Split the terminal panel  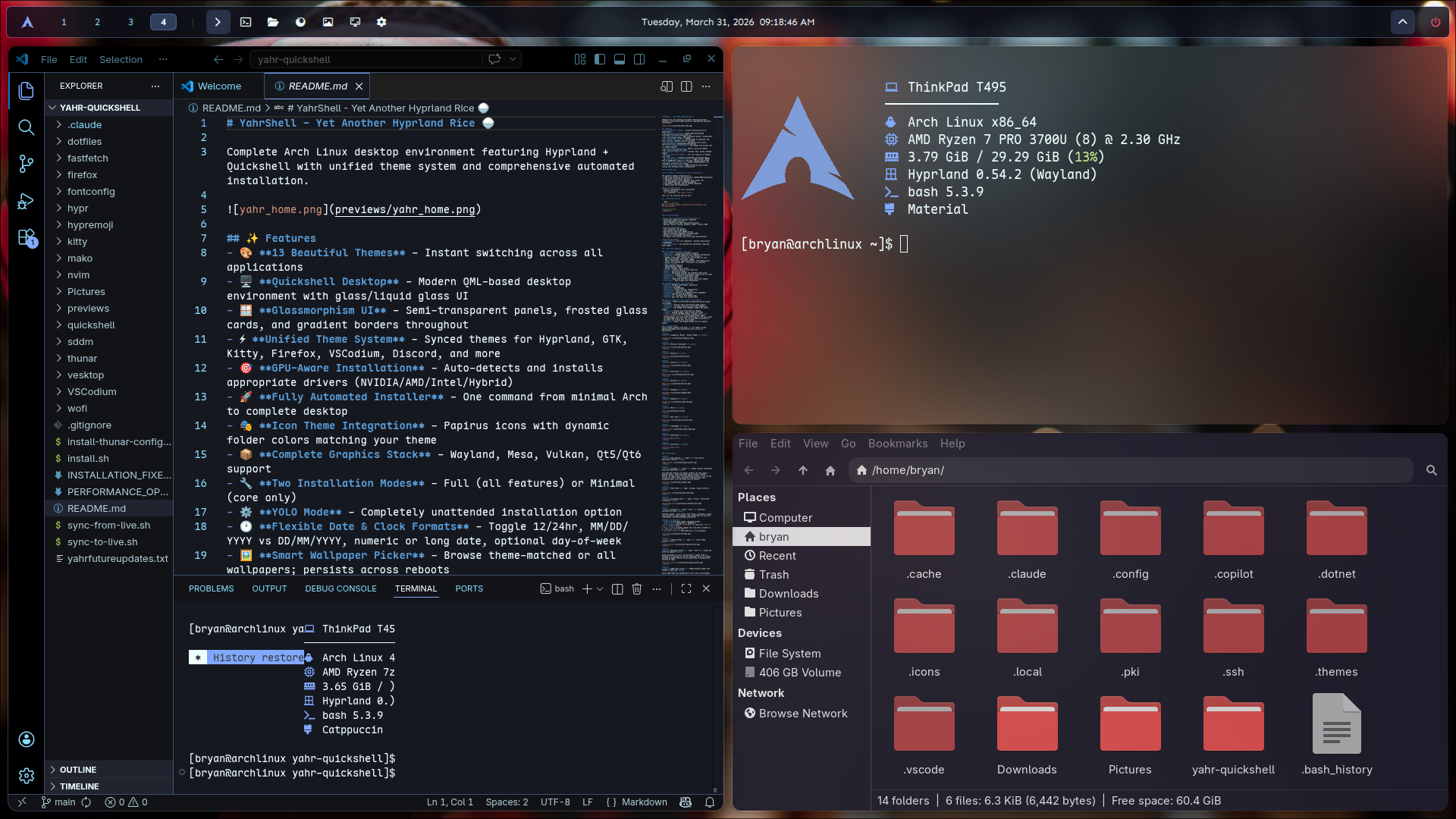[617, 589]
